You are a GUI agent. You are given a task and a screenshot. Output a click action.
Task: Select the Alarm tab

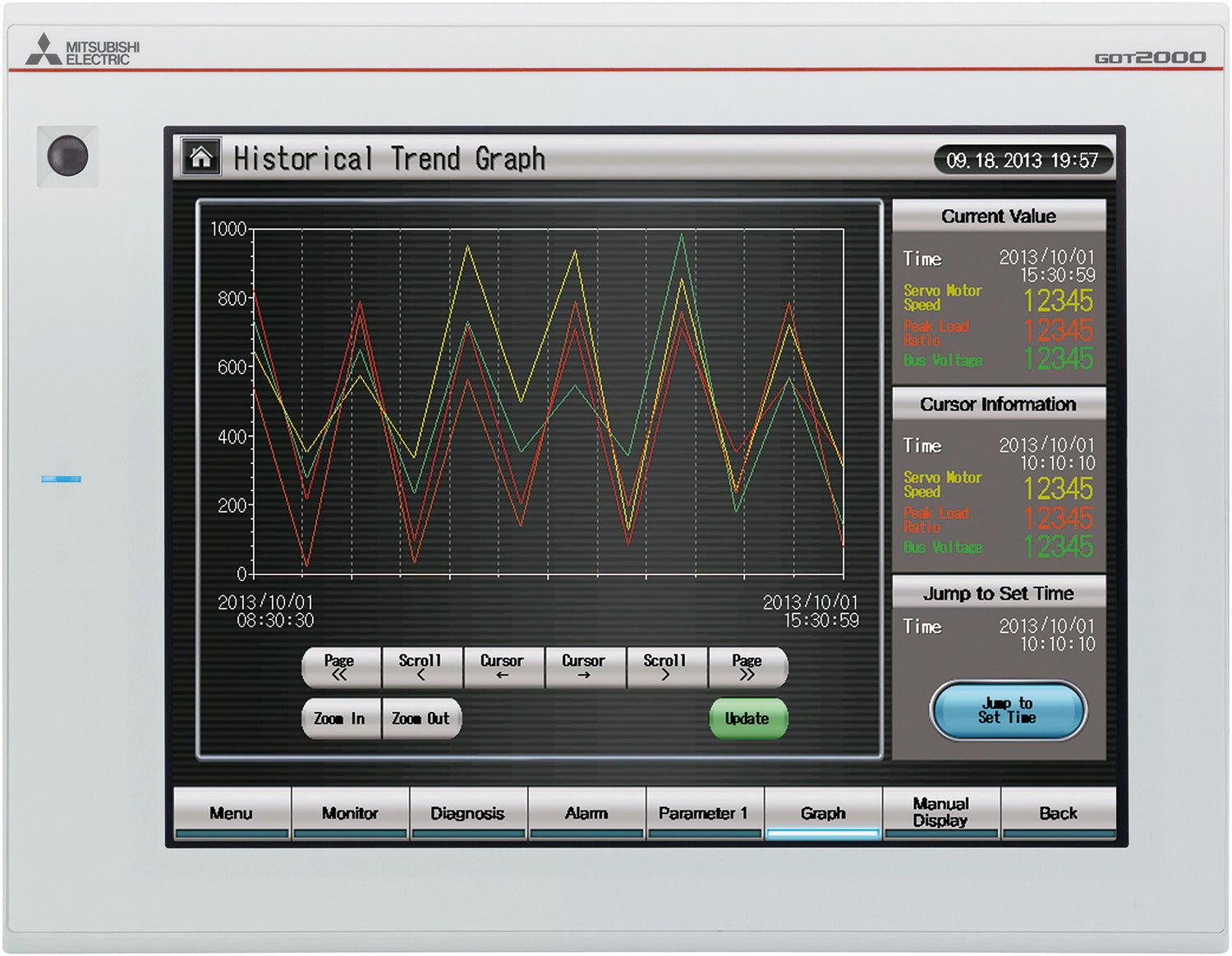[586, 813]
